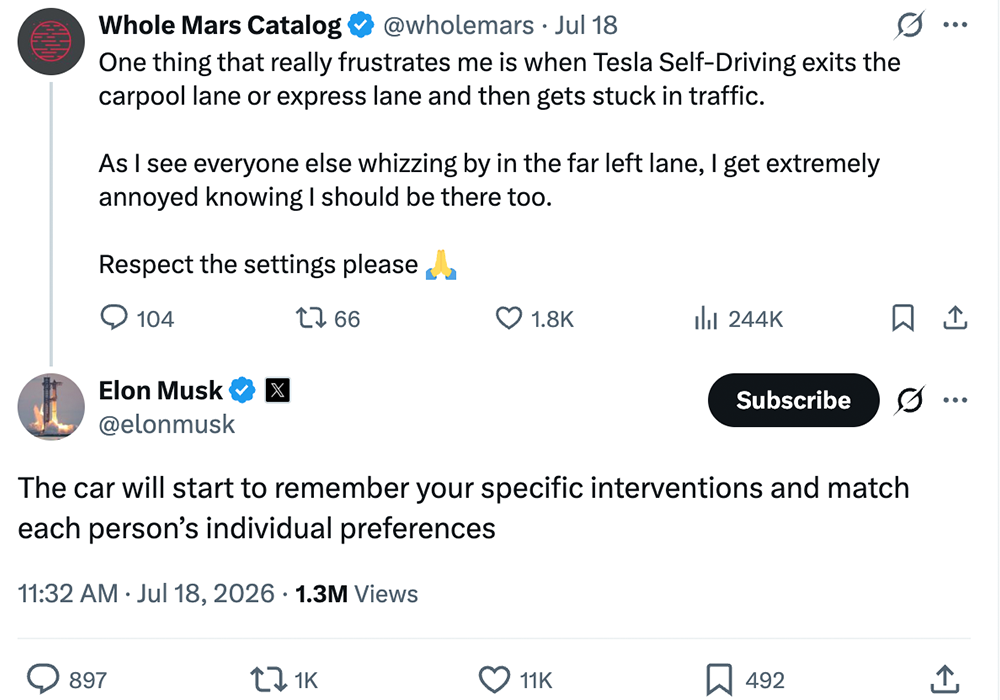Image resolution: width=1000 pixels, height=700 pixels.
Task: Click the X affiliation badge next to Elon Musk
Action: [x=277, y=390]
